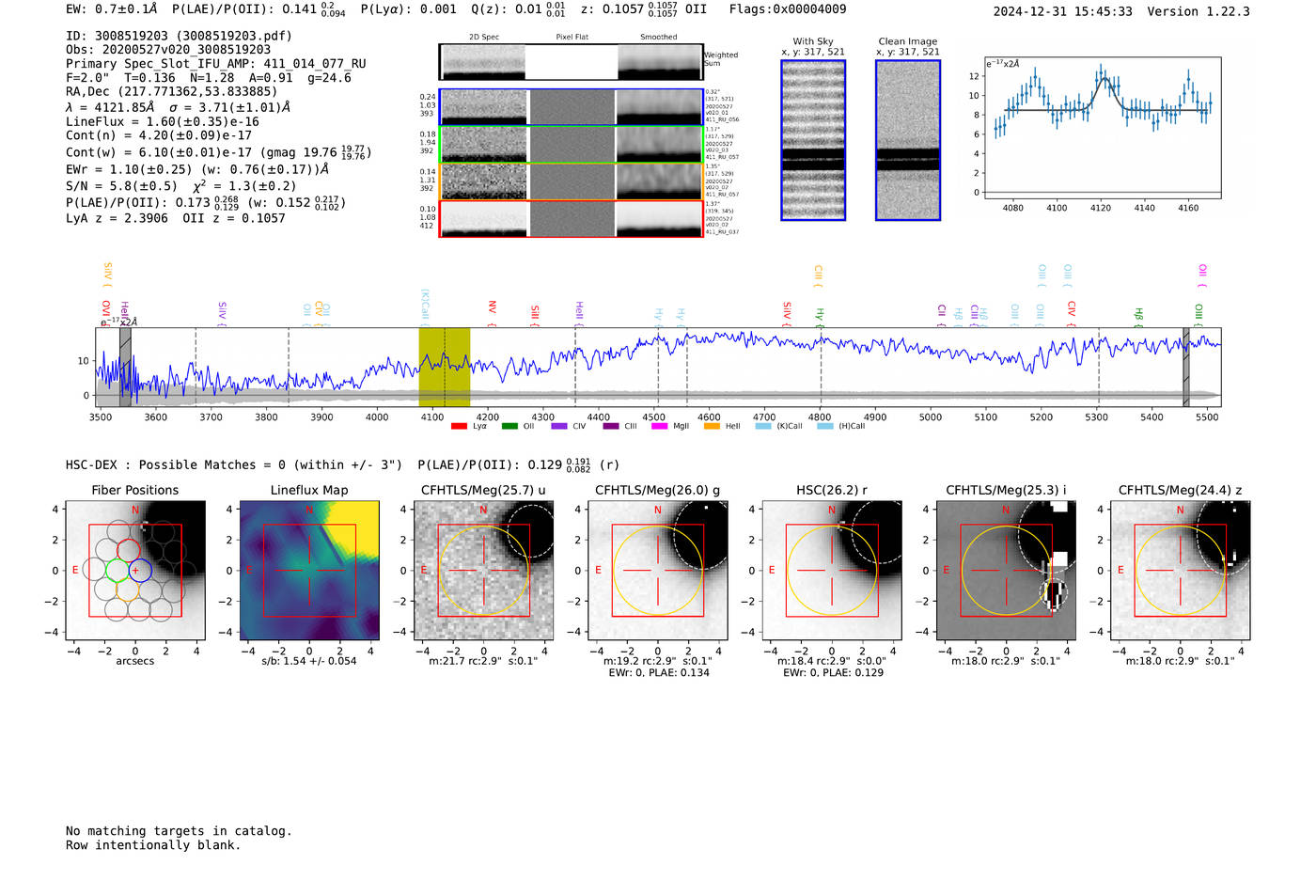Click the m:21.7 rc:2.9" caption
This screenshot has width=1316, height=896.
484,661
